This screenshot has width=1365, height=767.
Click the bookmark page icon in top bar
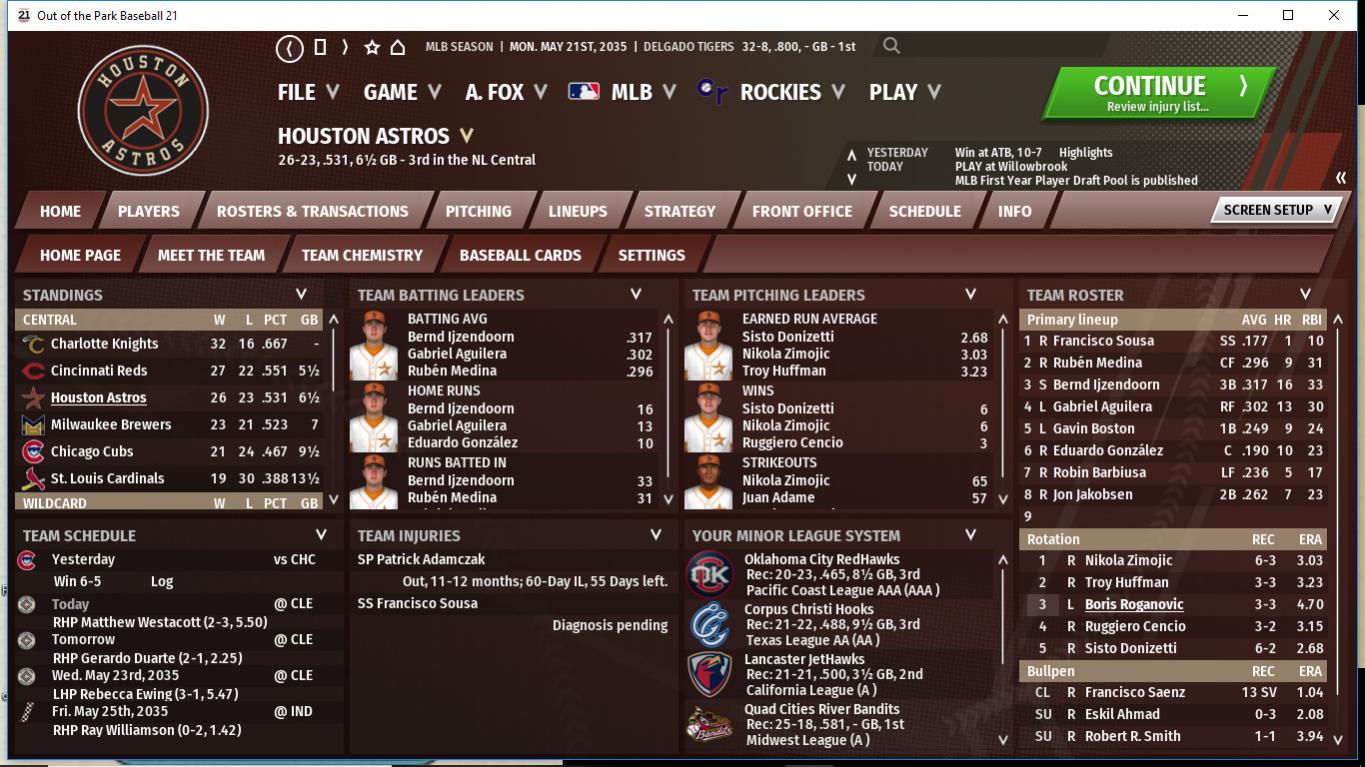(320, 47)
